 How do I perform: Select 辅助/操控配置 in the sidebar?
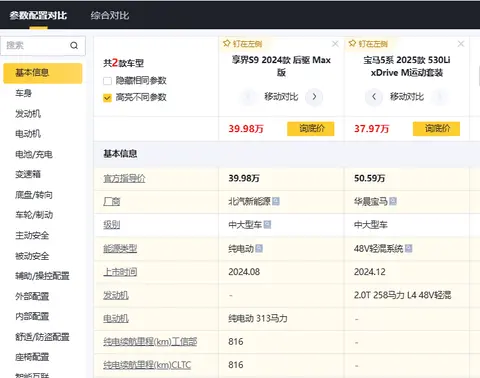pos(42,276)
